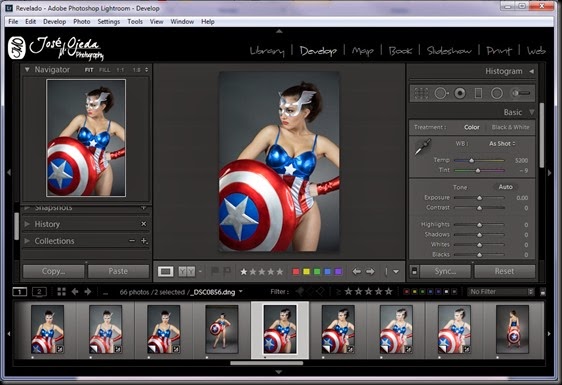Click the Auto tone button
562x385 pixels.
(x=505, y=187)
